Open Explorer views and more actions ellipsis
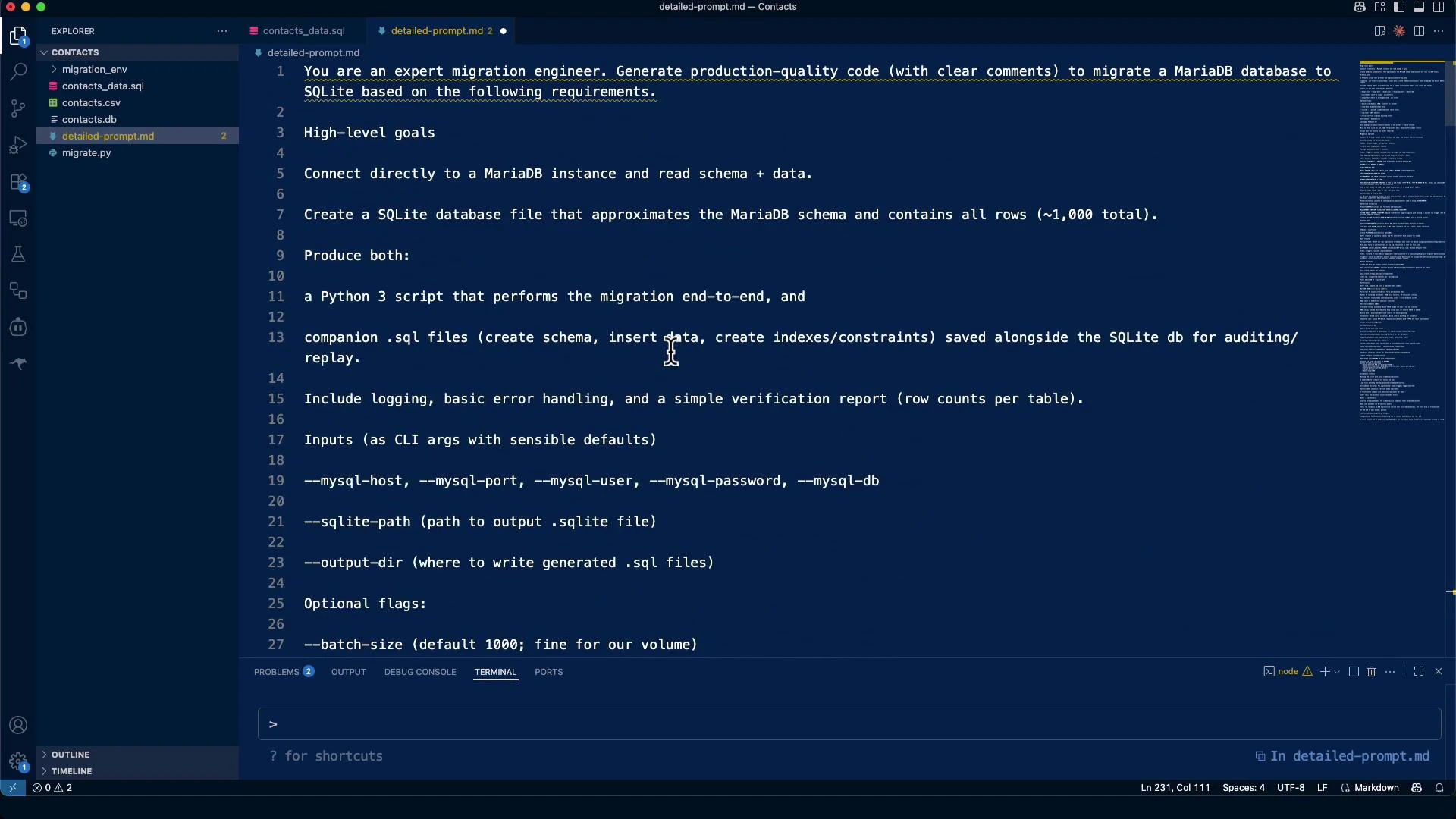 pos(222,31)
